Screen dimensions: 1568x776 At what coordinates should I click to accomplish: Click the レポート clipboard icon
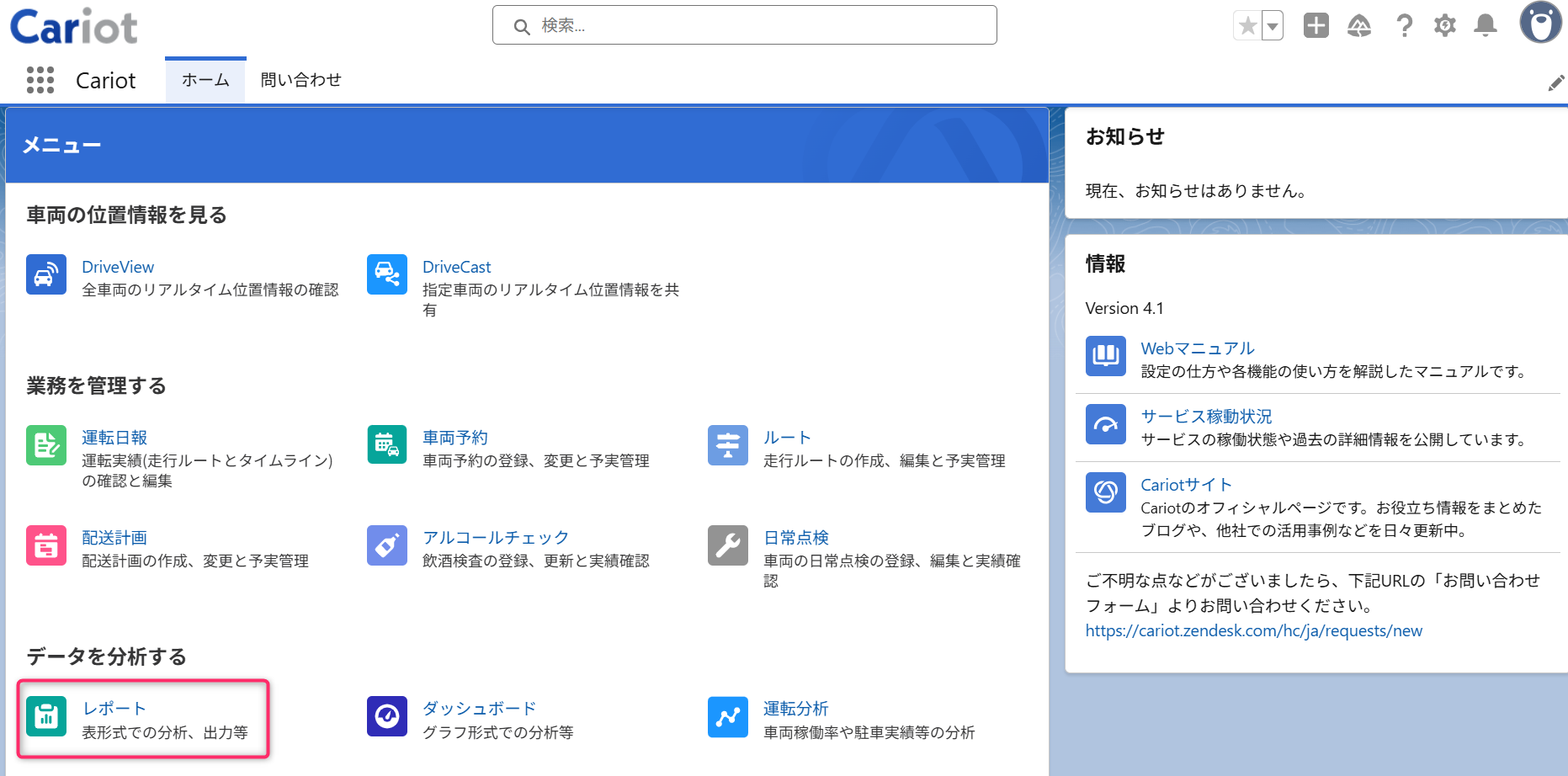[46, 716]
